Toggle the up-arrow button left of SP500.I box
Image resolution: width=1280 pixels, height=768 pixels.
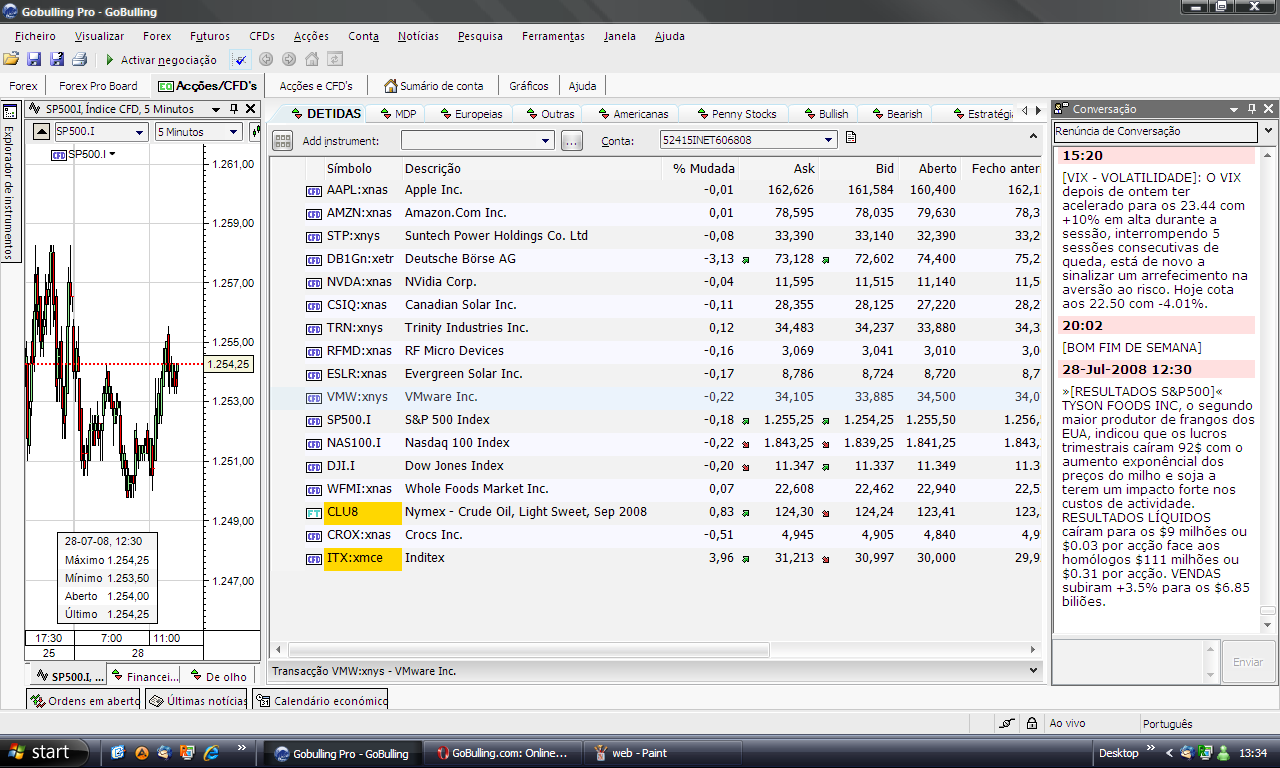click(41, 131)
